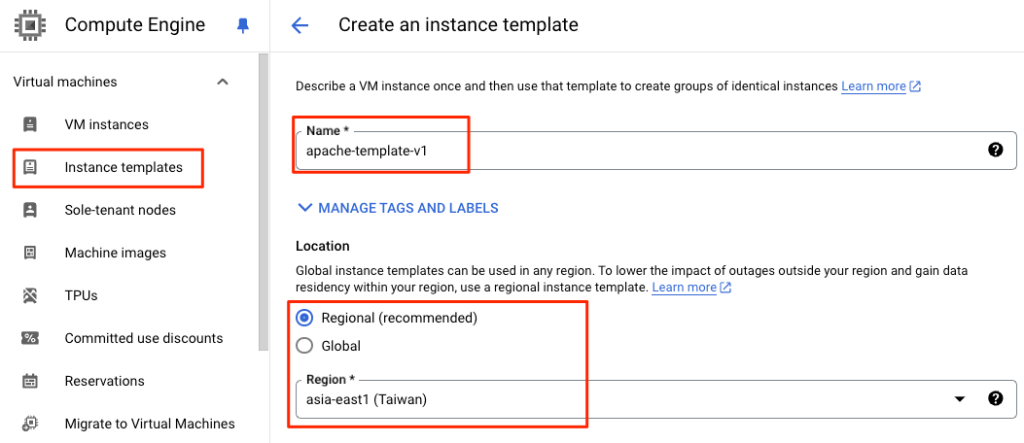Follow Learn more link under Location
The width and height of the screenshot is (1024, 443).
(684, 287)
